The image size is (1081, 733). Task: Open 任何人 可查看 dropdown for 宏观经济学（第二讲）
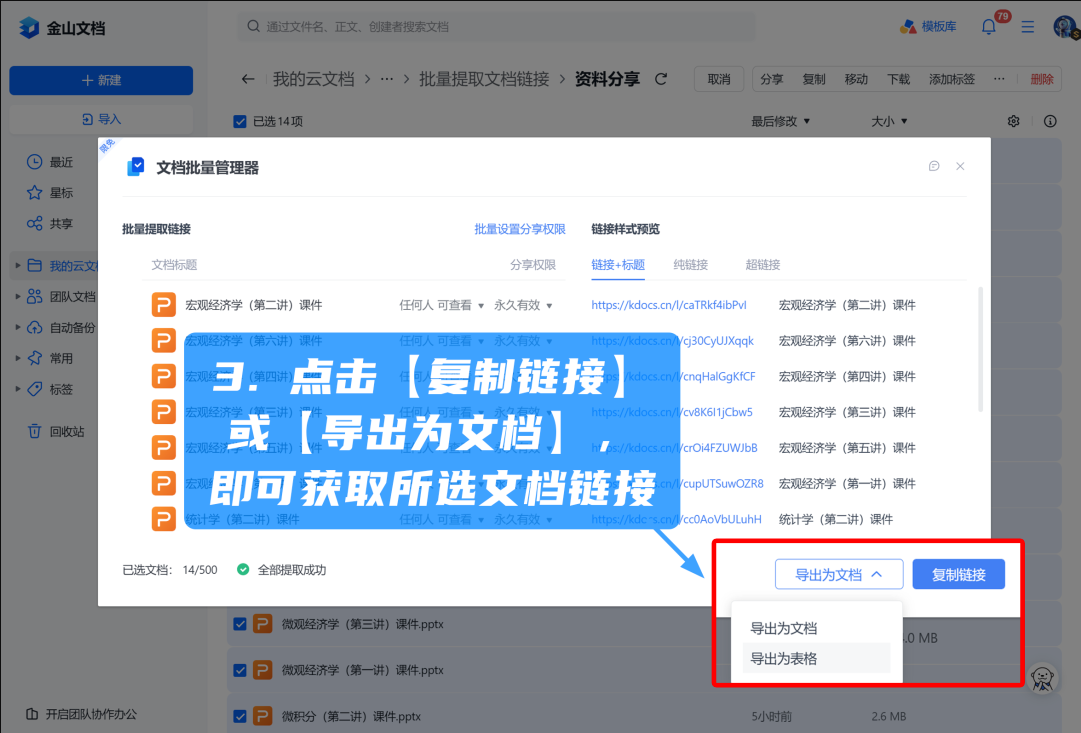(441, 305)
